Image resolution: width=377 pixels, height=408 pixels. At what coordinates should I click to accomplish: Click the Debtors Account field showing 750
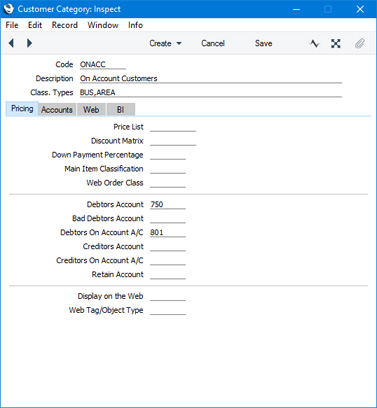[168, 205]
